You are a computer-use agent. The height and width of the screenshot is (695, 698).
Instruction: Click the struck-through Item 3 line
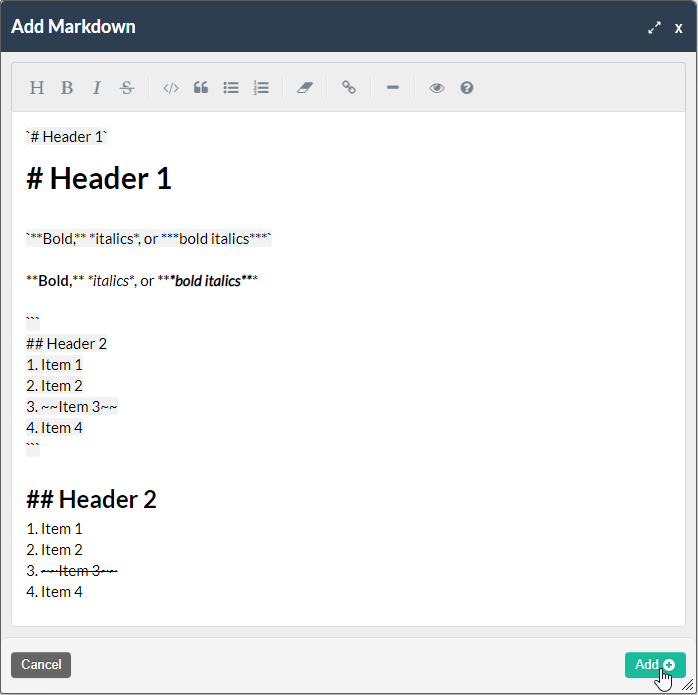point(72,571)
